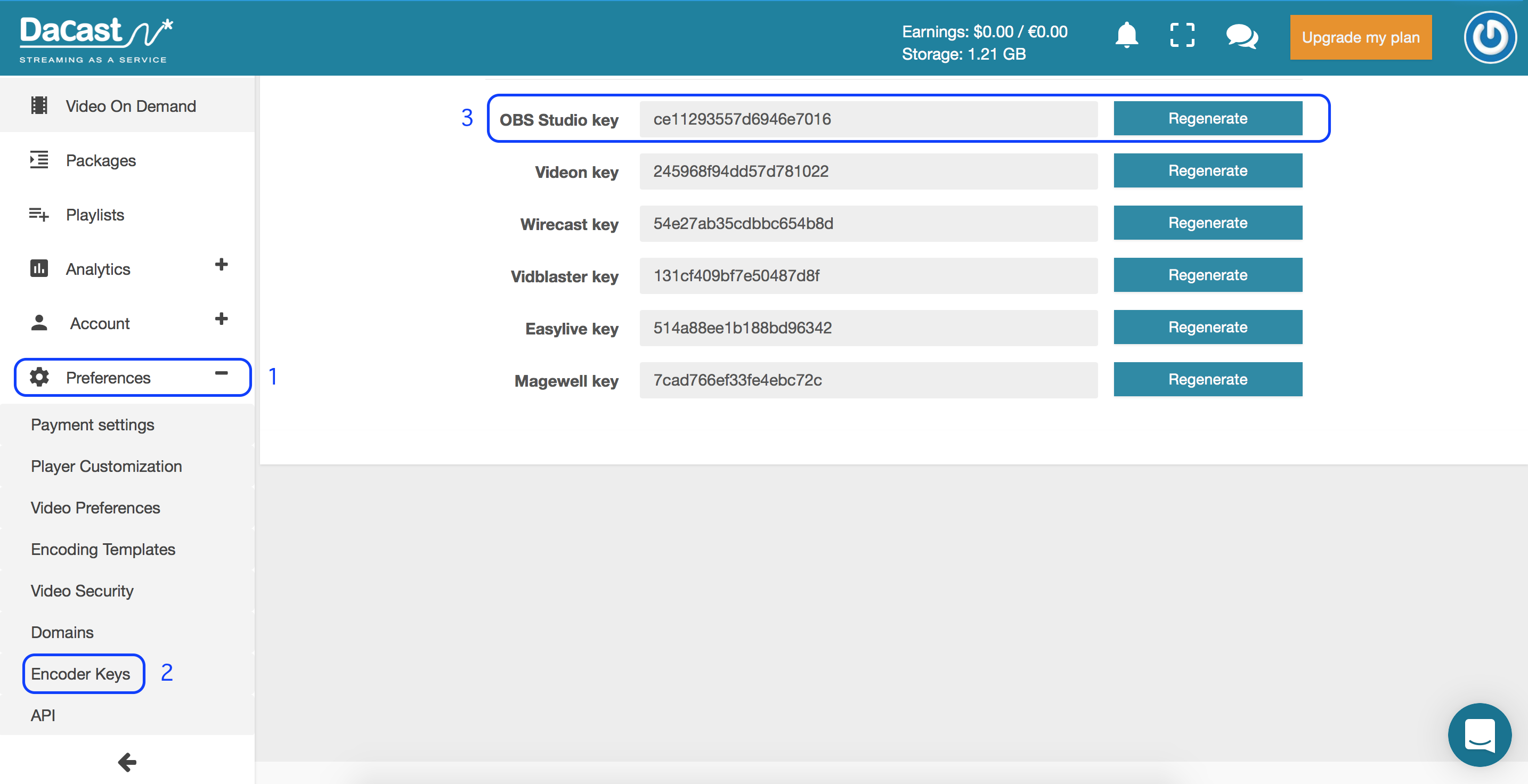
Task: Collapse sidebar with the back arrow
Action: 127,762
